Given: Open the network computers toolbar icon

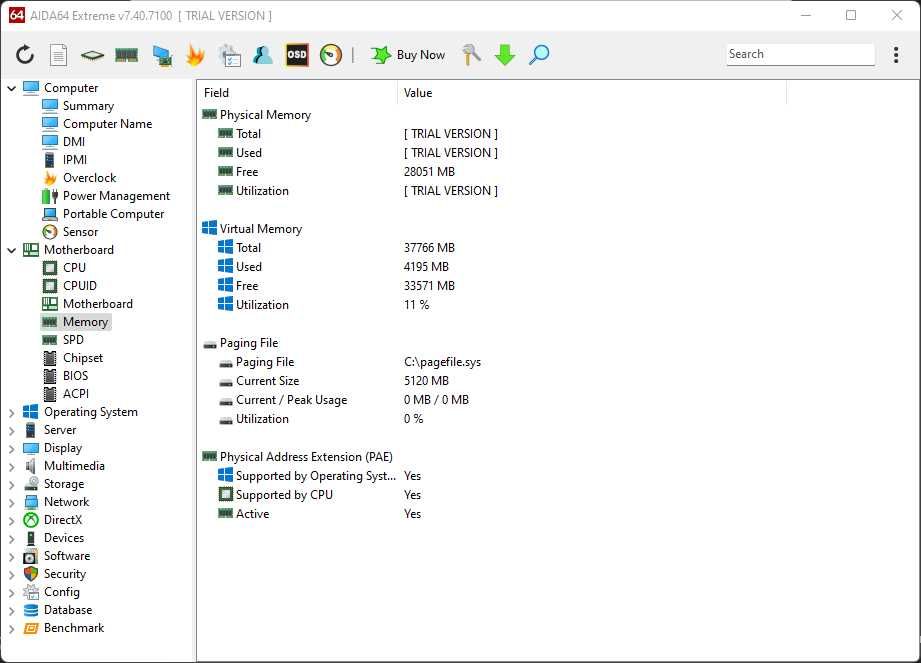Looking at the screenshot, I should tap(162, 55).
